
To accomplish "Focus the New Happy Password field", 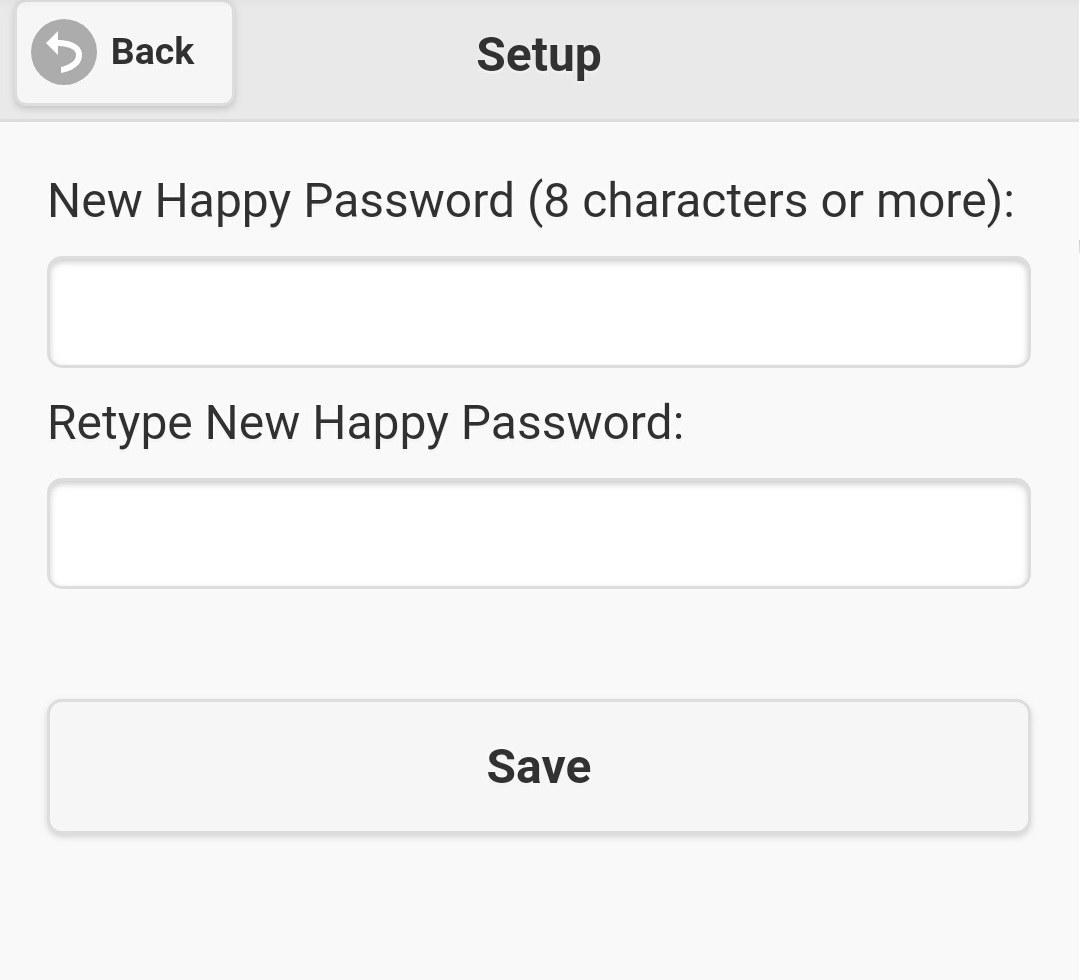I will [539, 312].
